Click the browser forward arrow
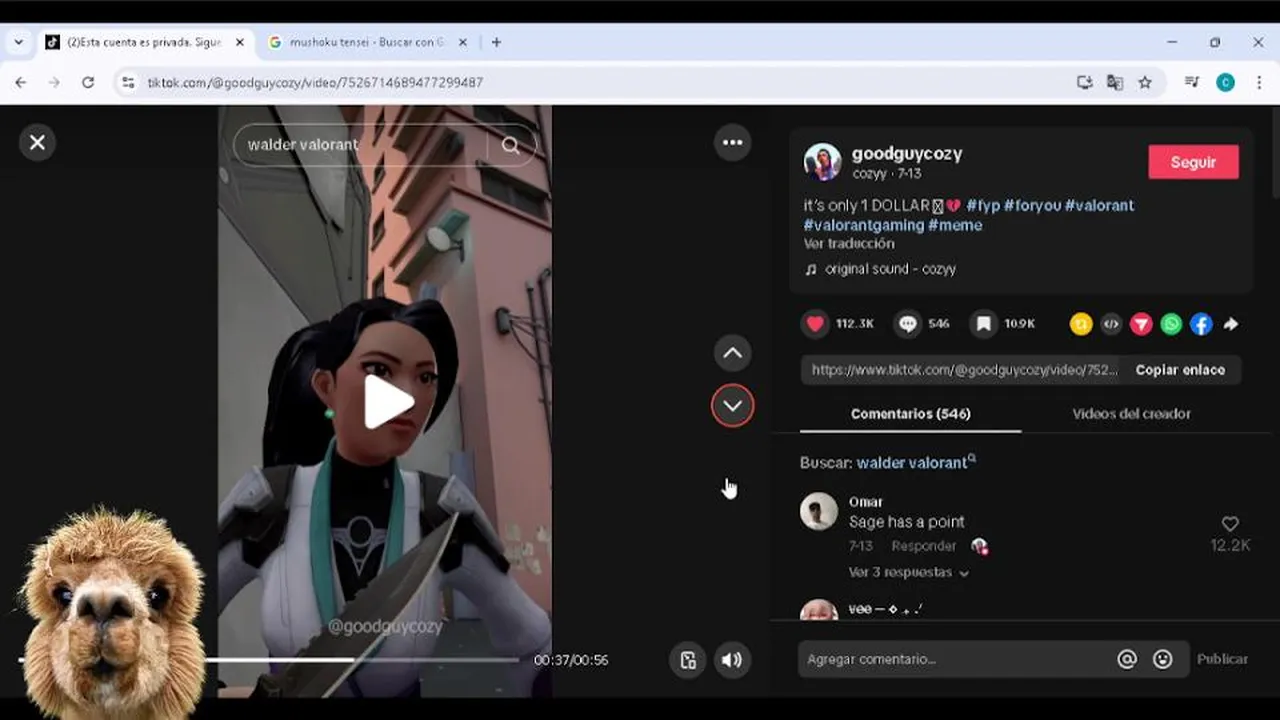 (x=54, y=83)
